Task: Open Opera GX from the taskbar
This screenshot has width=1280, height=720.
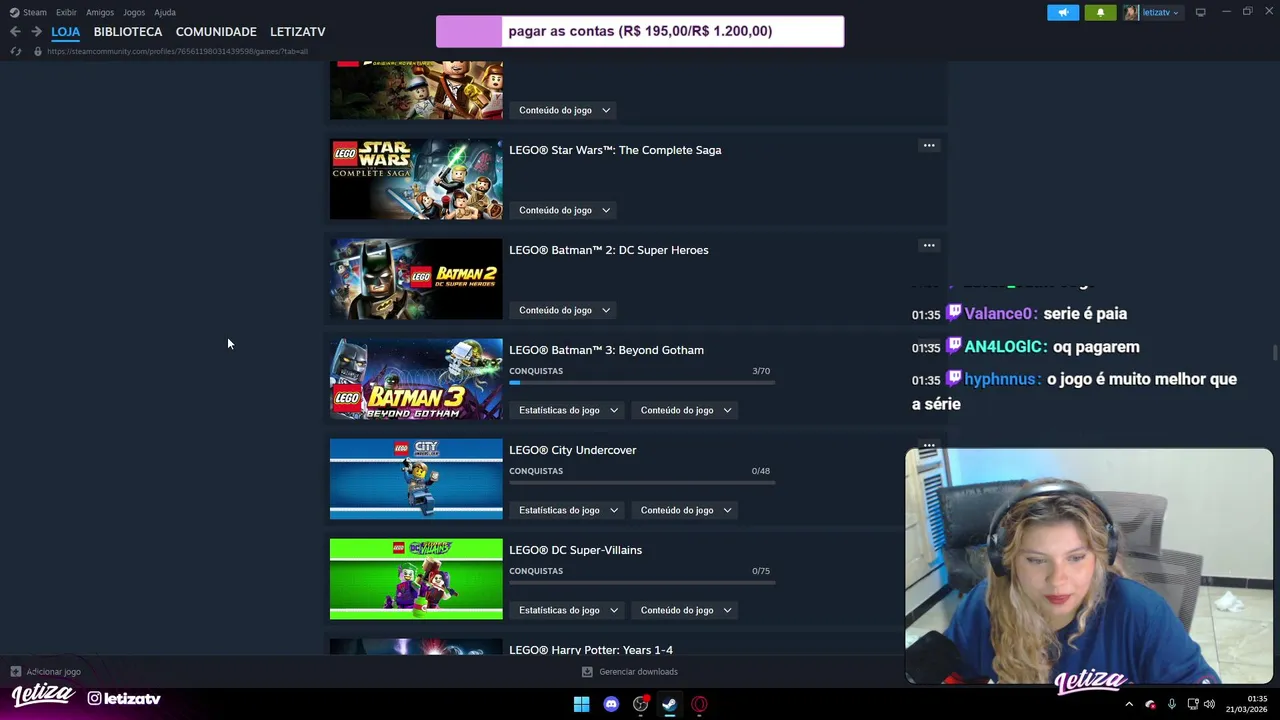Action: (699, 704)
